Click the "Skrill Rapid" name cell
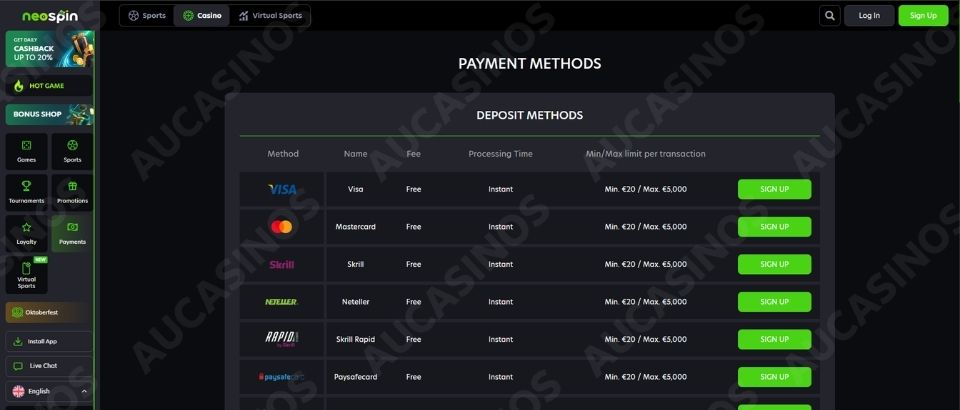Screen dimensions: 960x410 point(356,340)
